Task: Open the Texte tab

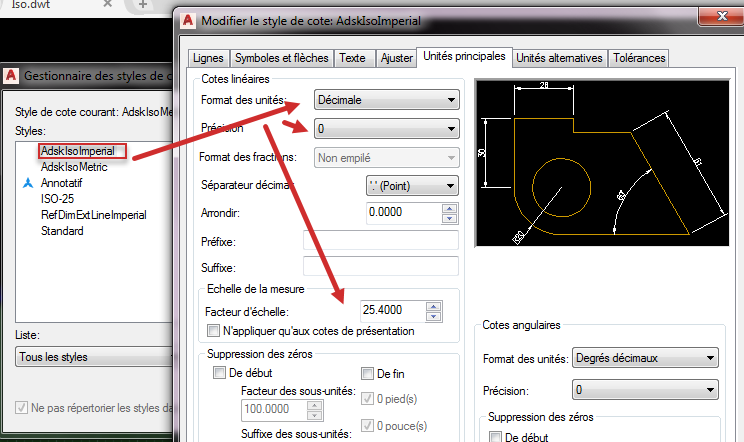Action: pyautogui.click(x=354, y=58)
